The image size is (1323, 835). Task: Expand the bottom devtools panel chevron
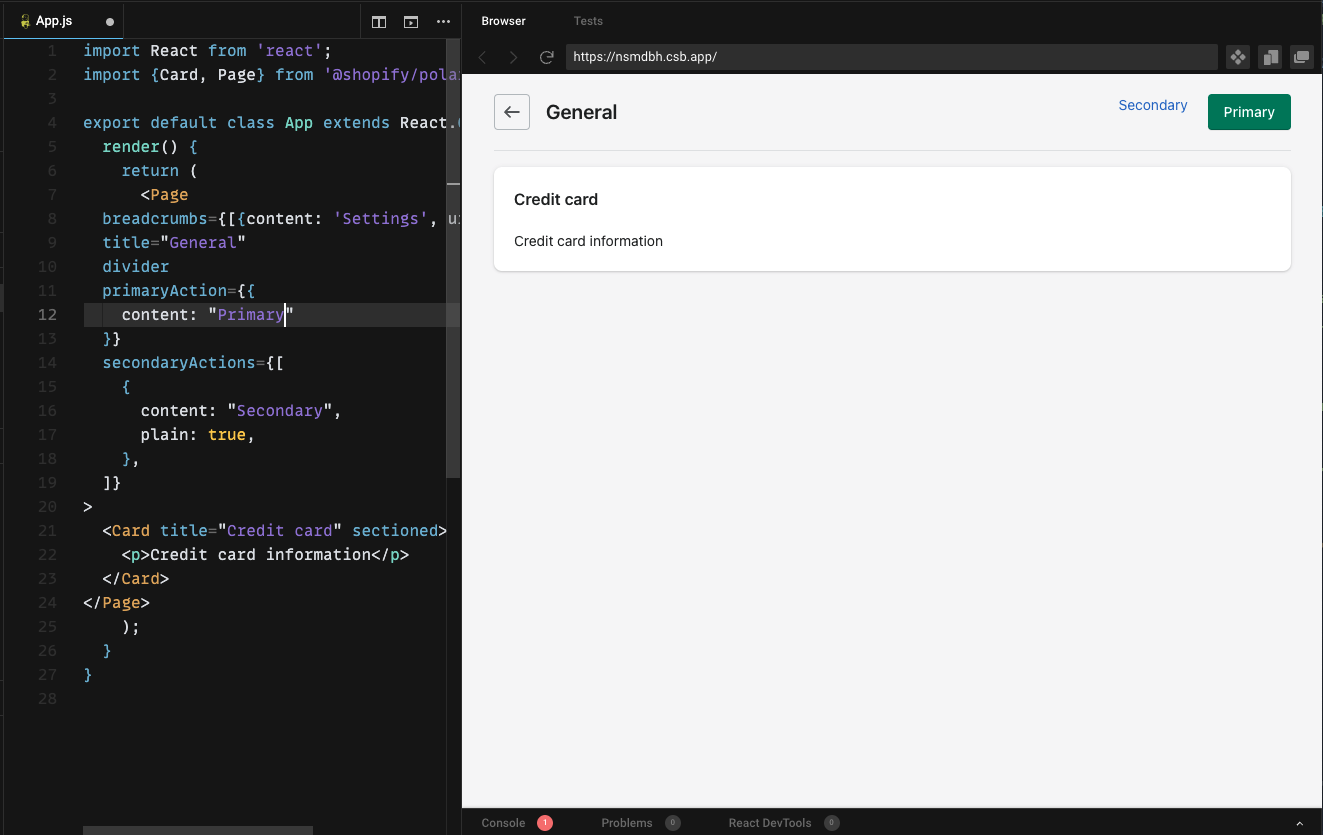point(1300,823)
